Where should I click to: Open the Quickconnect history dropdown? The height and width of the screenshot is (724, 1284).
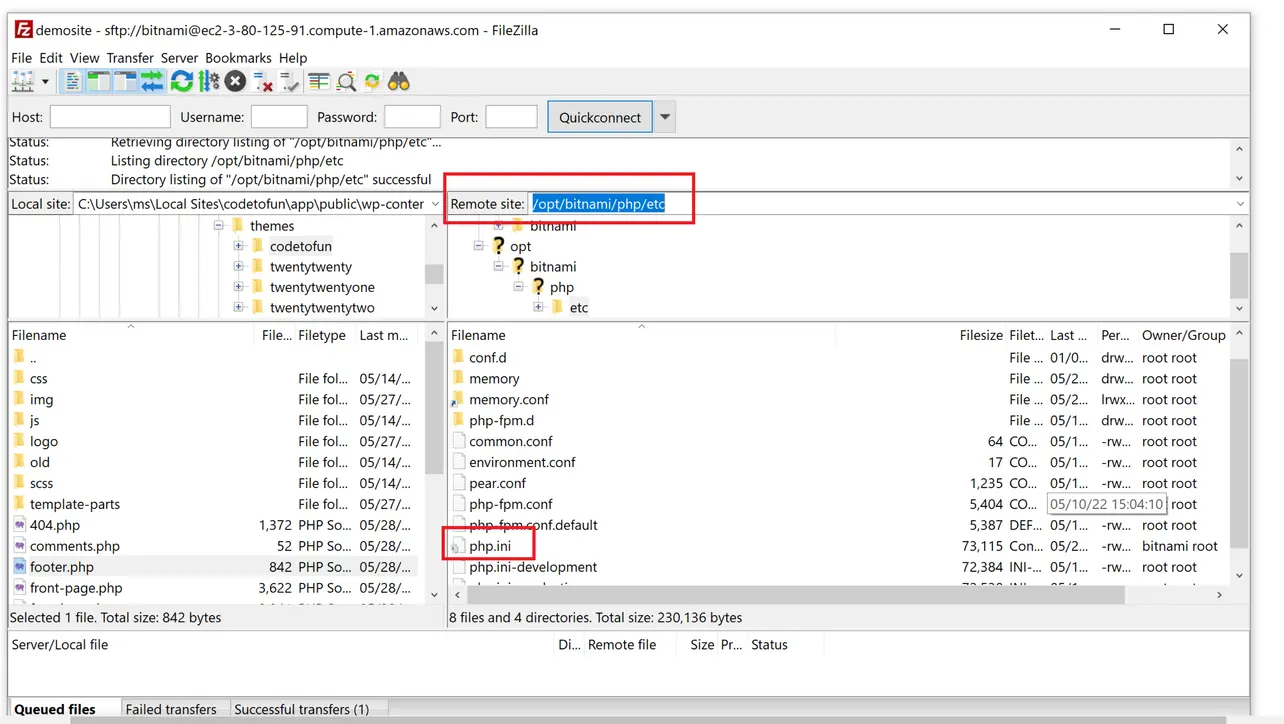[x=665, y=117]
